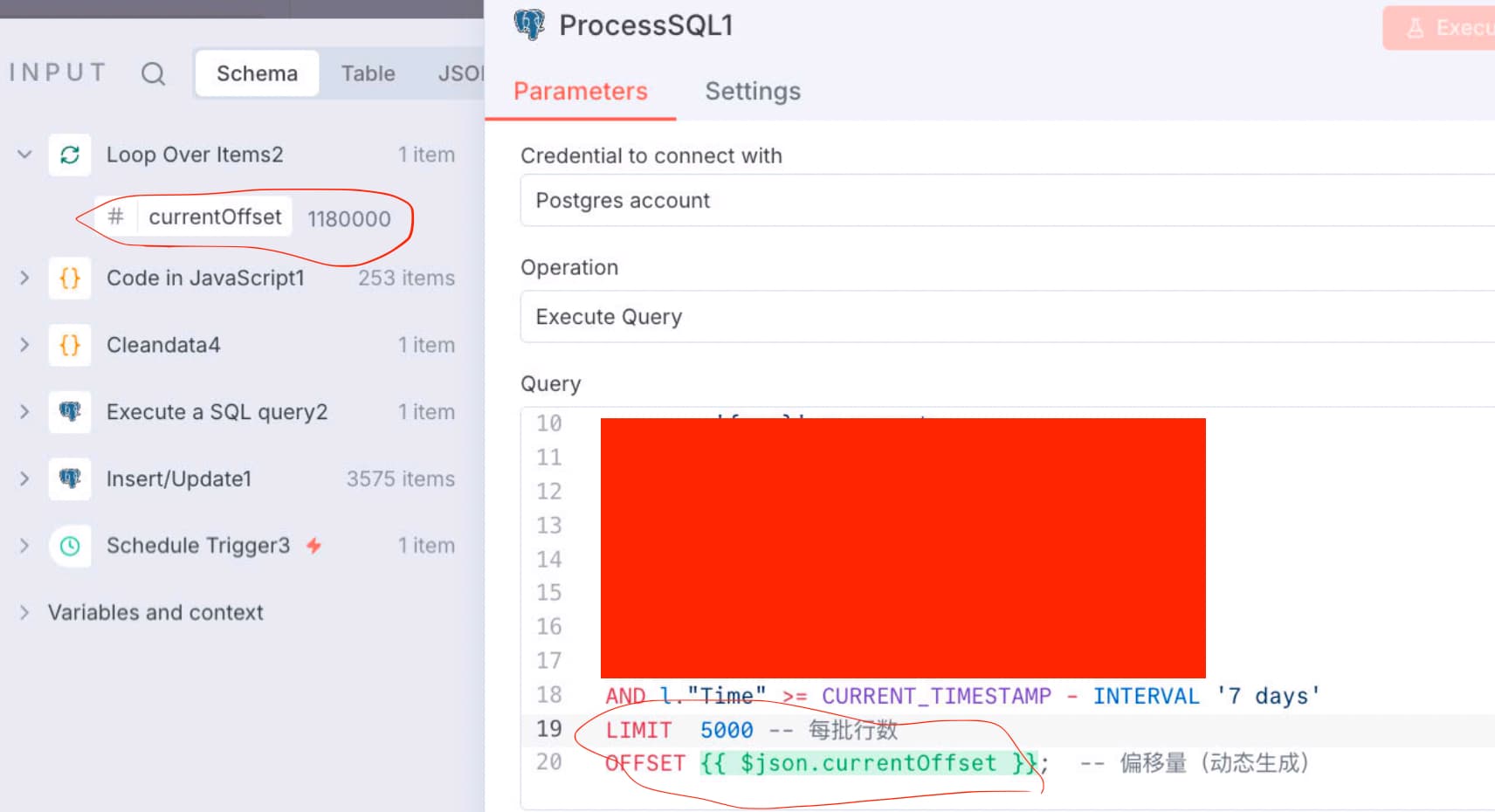
Task: Click the $json.currentOffset expression in the query
Action: click(868, 763)
